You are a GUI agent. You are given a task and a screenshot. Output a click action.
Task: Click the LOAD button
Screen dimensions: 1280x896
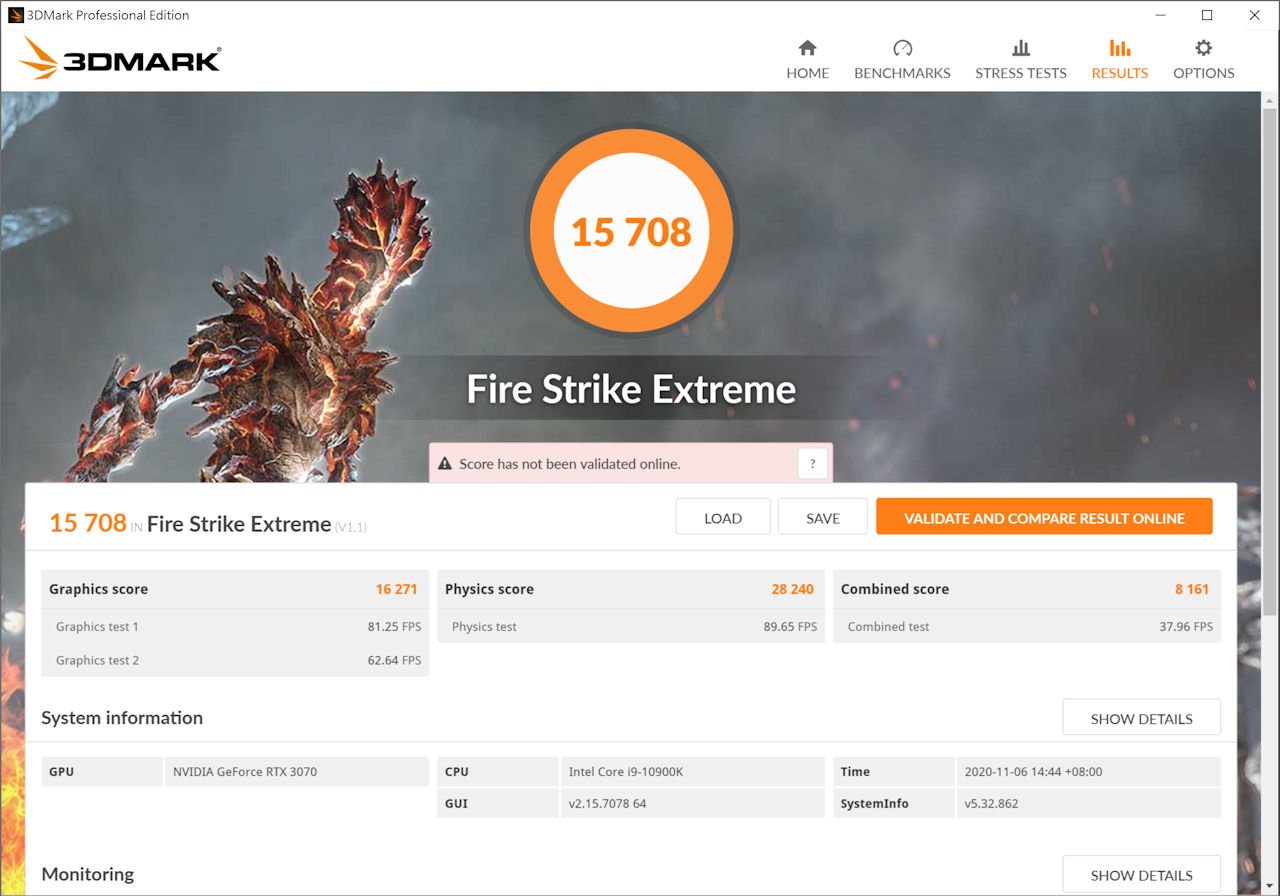[723, 518]
